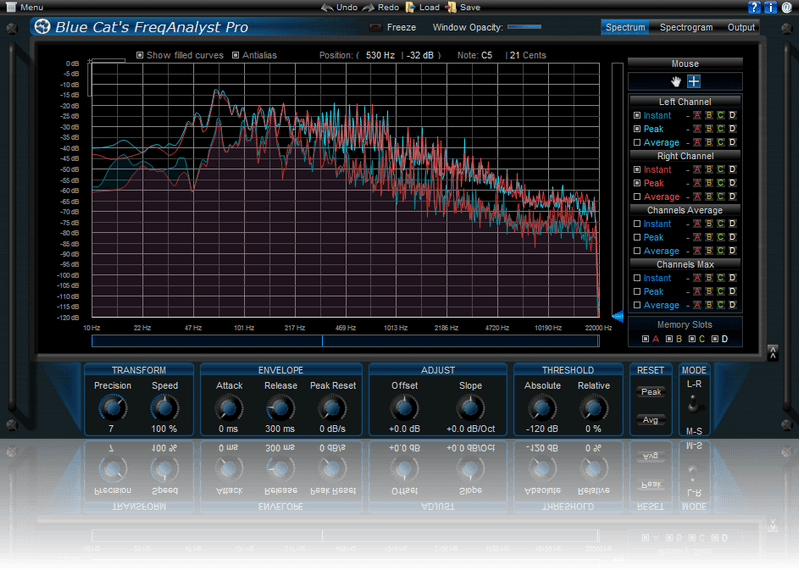Open the Menu icon at top left
The height and width of the screenshot is (570, 800).
[x=11, y=7]
